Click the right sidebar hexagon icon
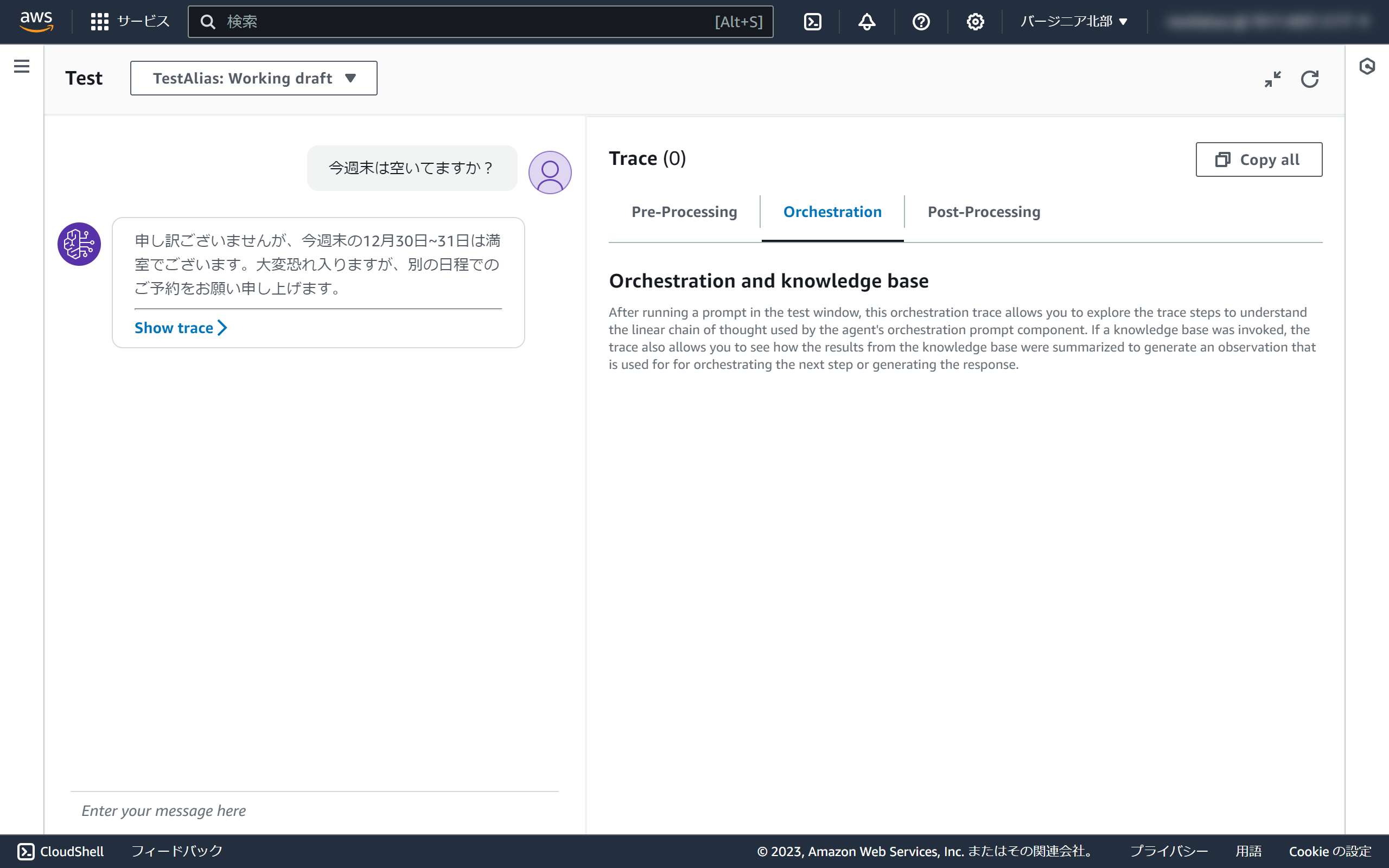Viewport: 1389px width, 868px height. pyautogui.click(x=1367, y=67)
